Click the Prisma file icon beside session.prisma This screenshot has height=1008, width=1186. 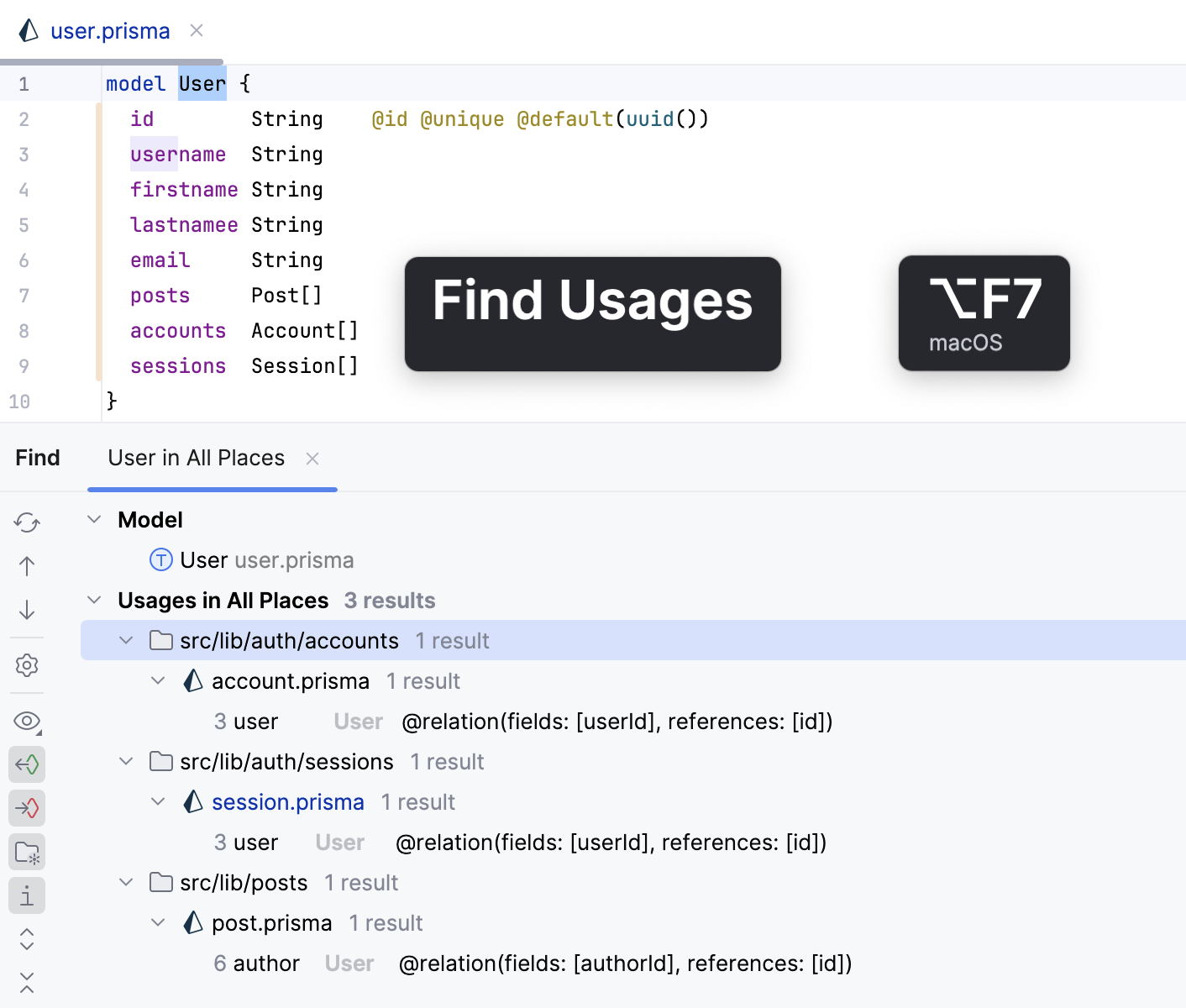click(x=192, y=801)
